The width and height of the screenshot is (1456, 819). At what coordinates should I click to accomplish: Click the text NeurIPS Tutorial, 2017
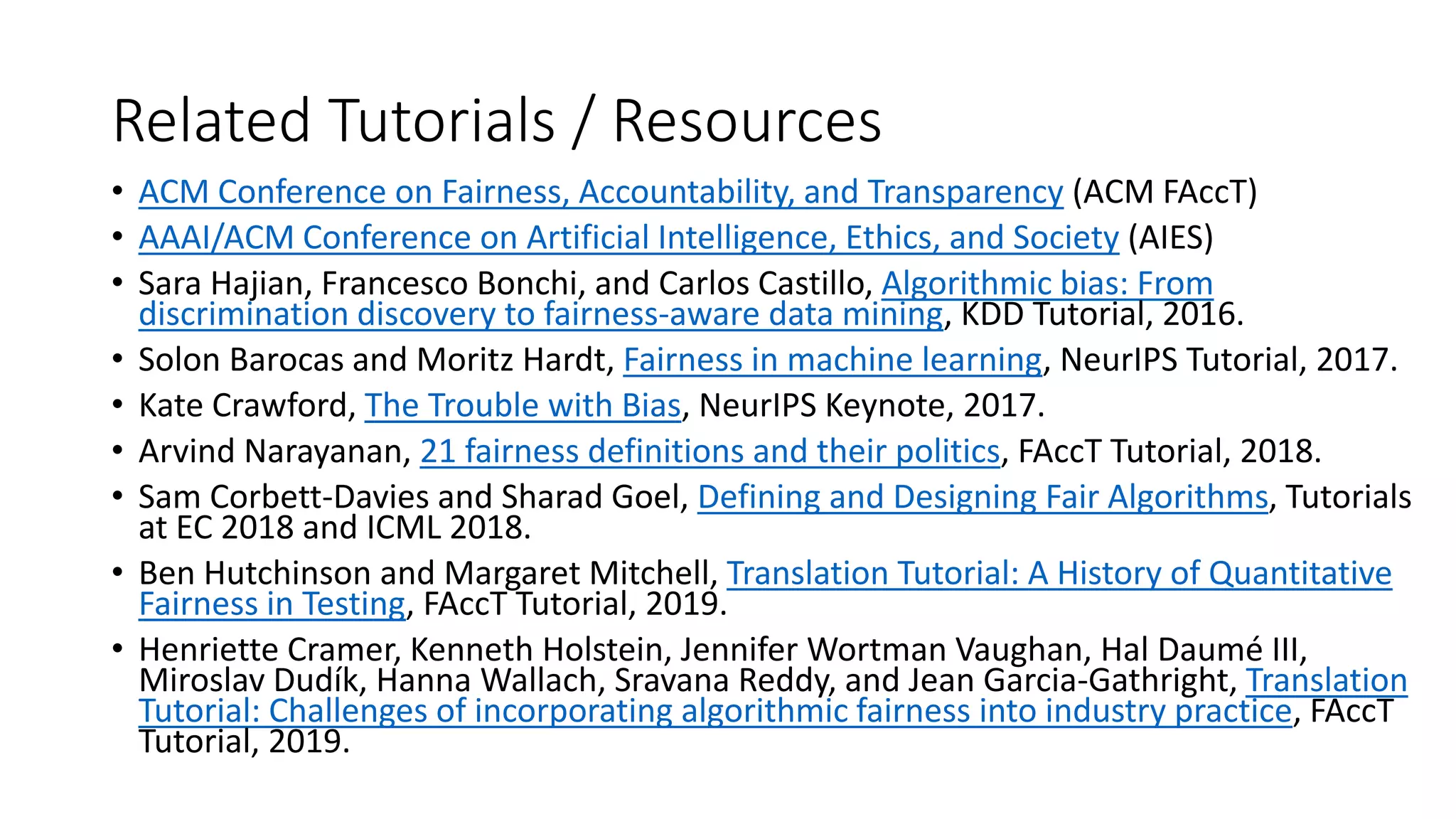click(1228, 360)
